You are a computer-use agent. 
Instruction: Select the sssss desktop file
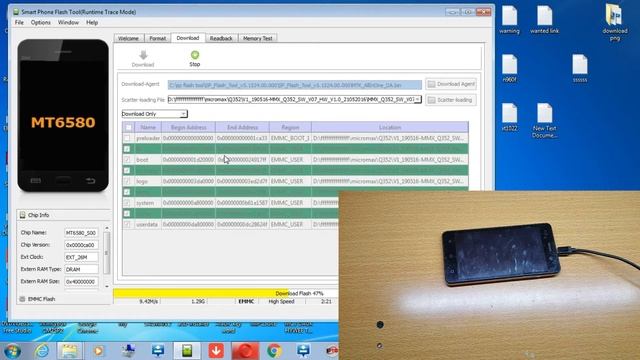(580, 69)
